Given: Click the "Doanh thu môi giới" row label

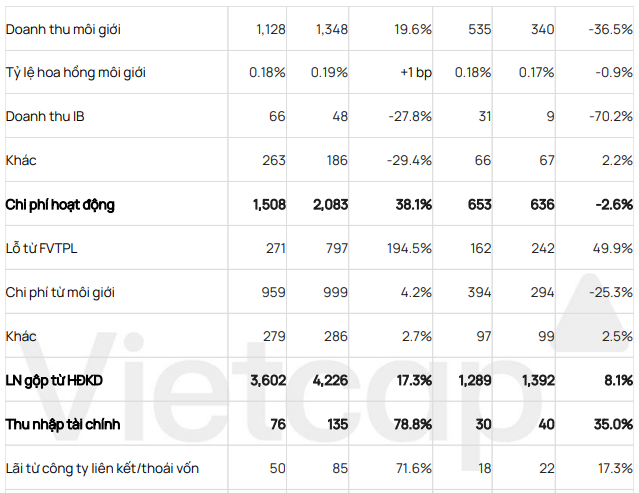Looking at the screenshot, I should tap(63, 29).
